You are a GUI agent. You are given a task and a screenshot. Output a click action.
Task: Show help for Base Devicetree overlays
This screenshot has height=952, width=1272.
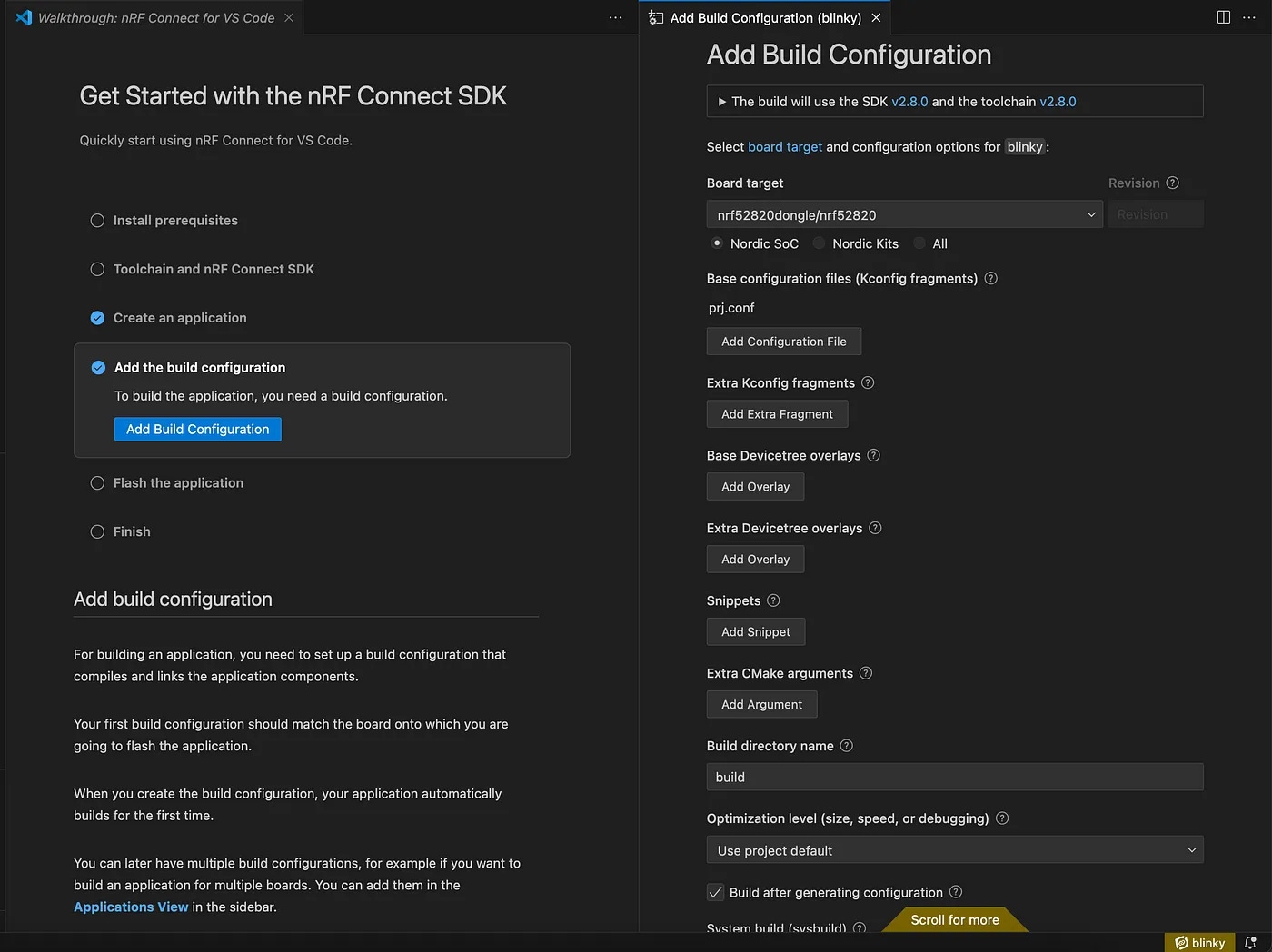pos(874,455)
